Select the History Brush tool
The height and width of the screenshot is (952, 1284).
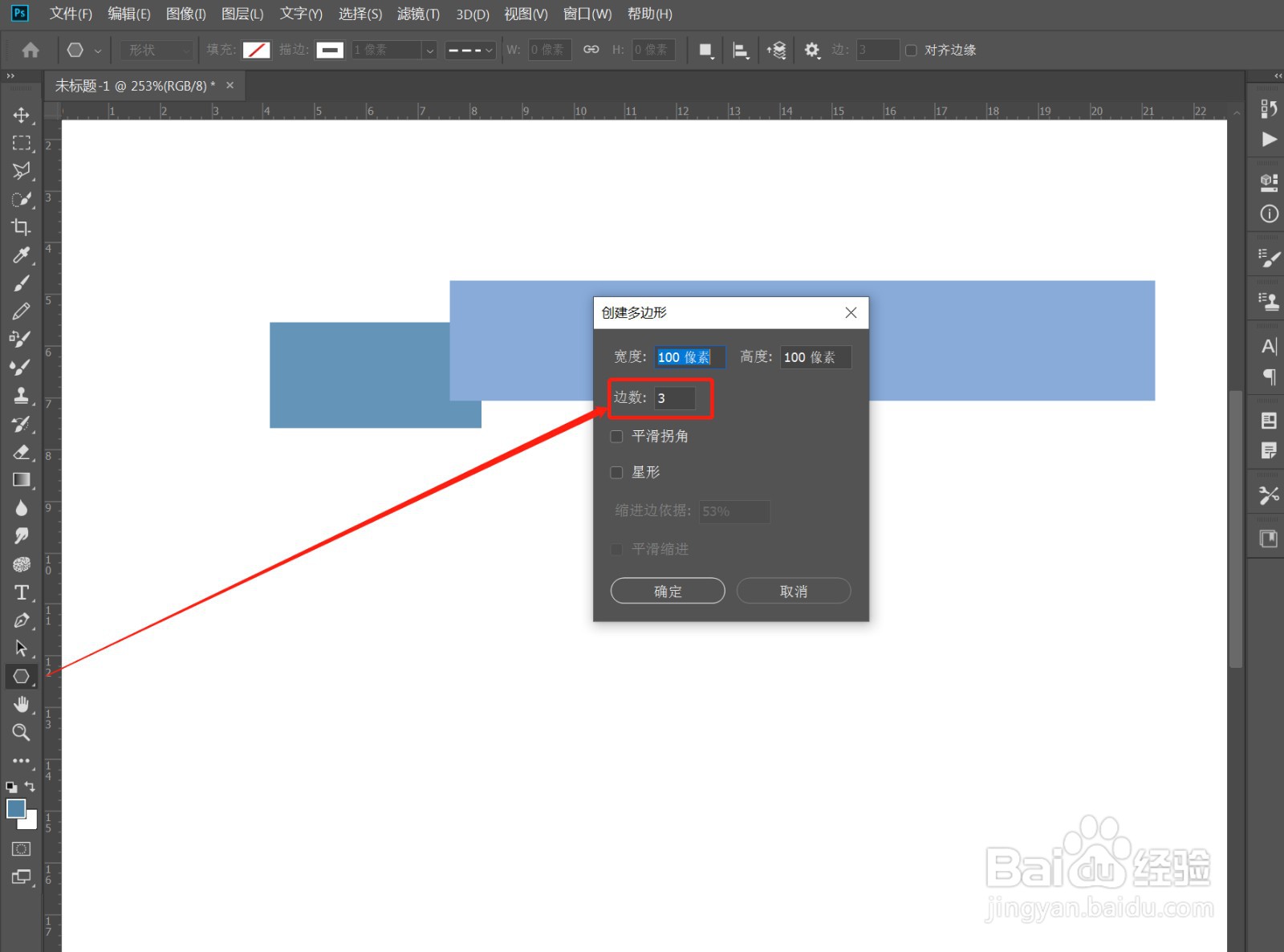(21, 423)
